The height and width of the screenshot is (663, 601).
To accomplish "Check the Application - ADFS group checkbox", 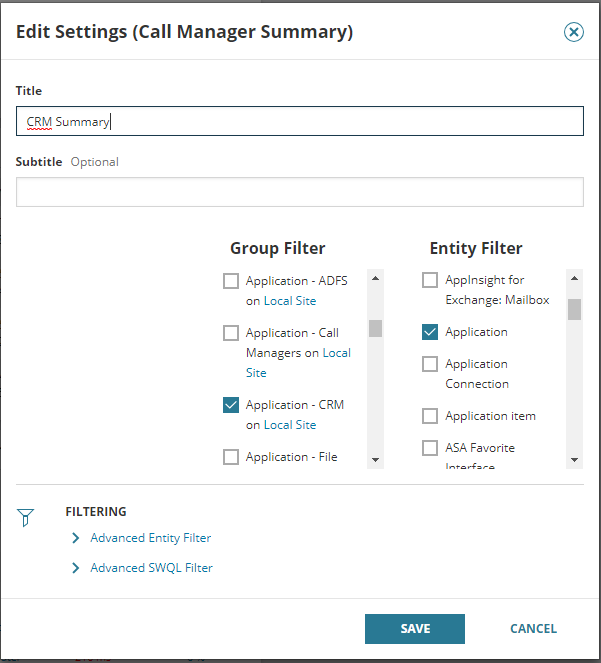I will 231,281.
